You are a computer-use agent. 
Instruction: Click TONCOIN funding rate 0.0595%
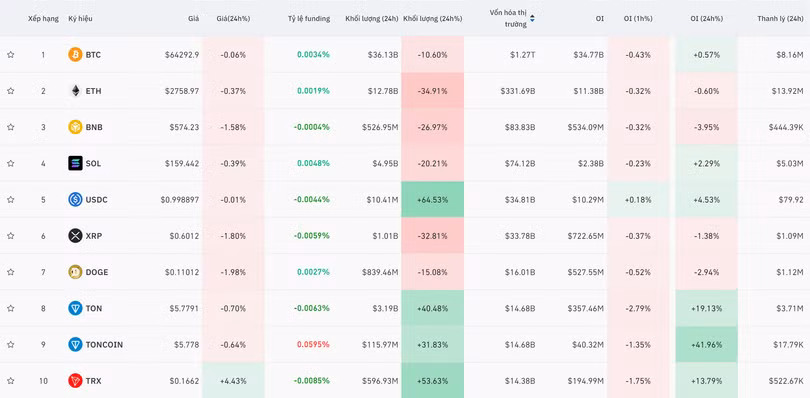coord(313,344)
